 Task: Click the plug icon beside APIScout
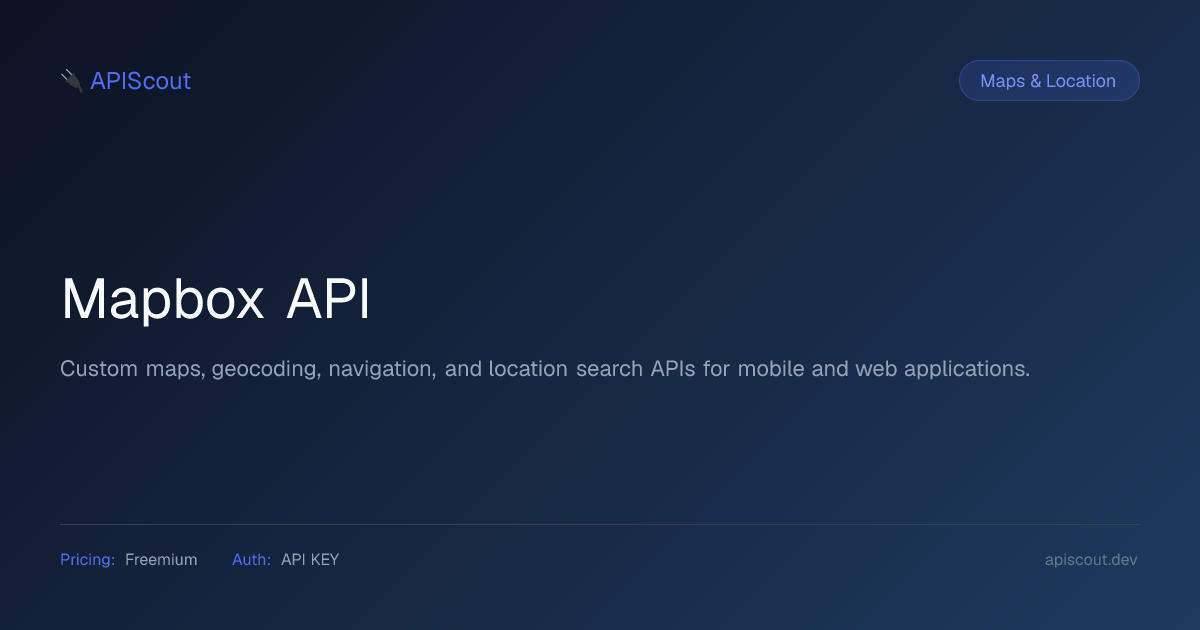click(71, 81)
